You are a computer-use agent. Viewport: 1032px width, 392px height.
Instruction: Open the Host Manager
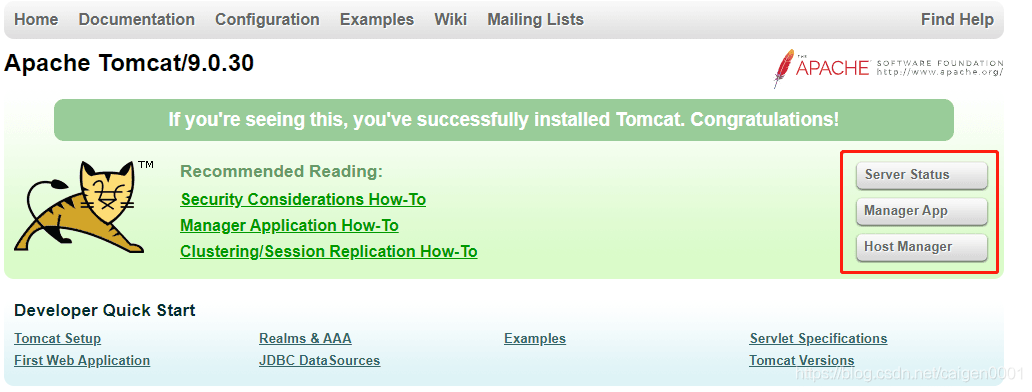coord(921,247)
